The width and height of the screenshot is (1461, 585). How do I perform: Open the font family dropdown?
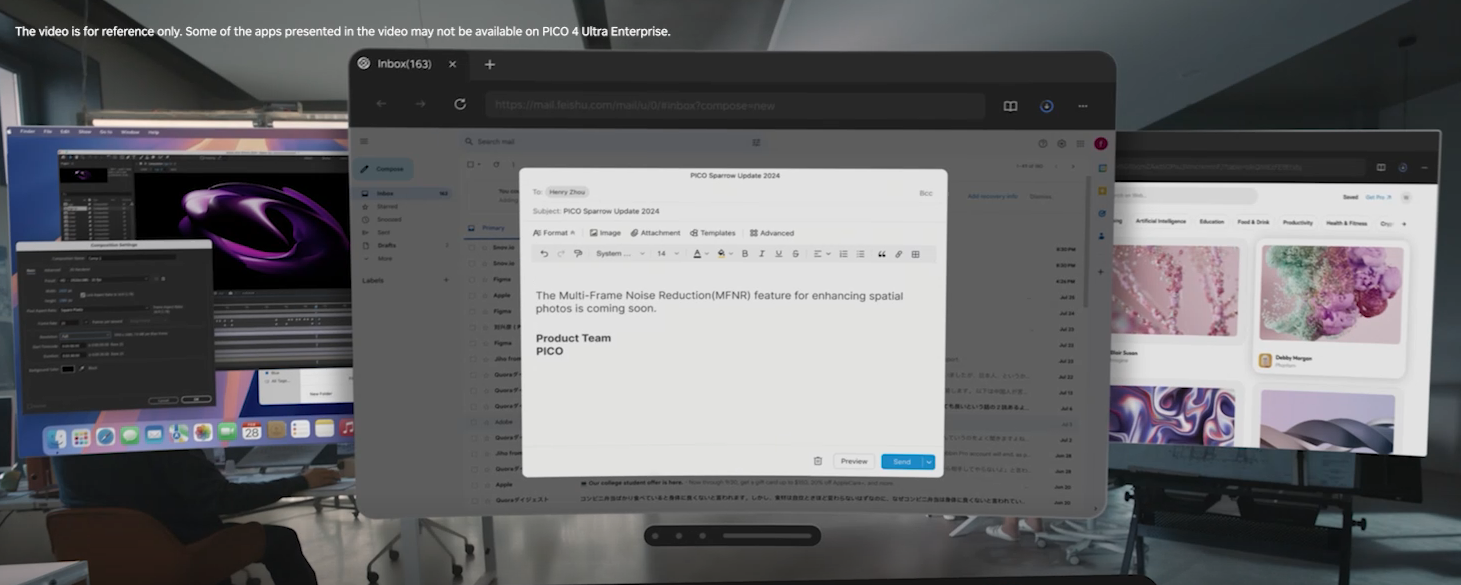coord(620,254)
